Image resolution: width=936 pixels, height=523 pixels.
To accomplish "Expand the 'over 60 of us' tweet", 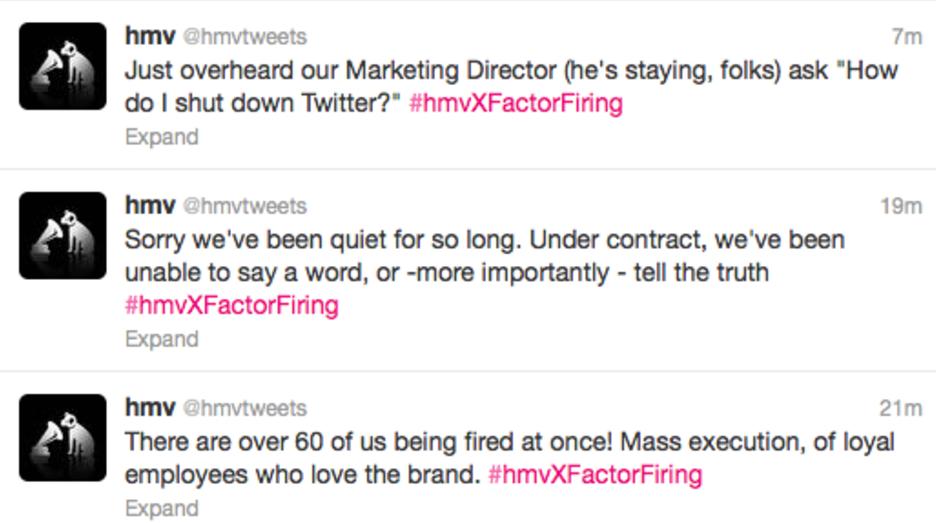I will tap(161, 508).
